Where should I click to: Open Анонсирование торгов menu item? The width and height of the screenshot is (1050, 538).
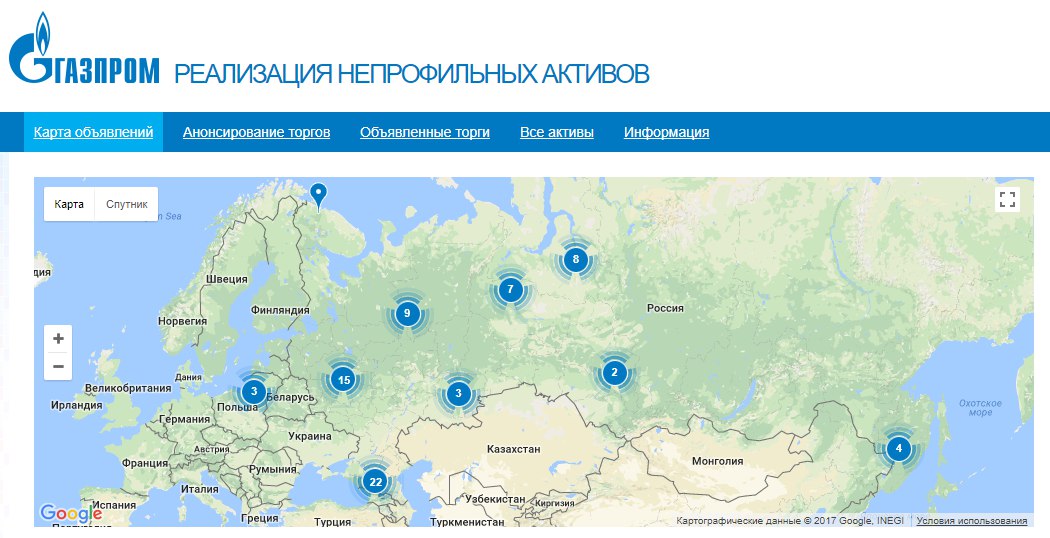pyautogui.click(x=256, y=132)
